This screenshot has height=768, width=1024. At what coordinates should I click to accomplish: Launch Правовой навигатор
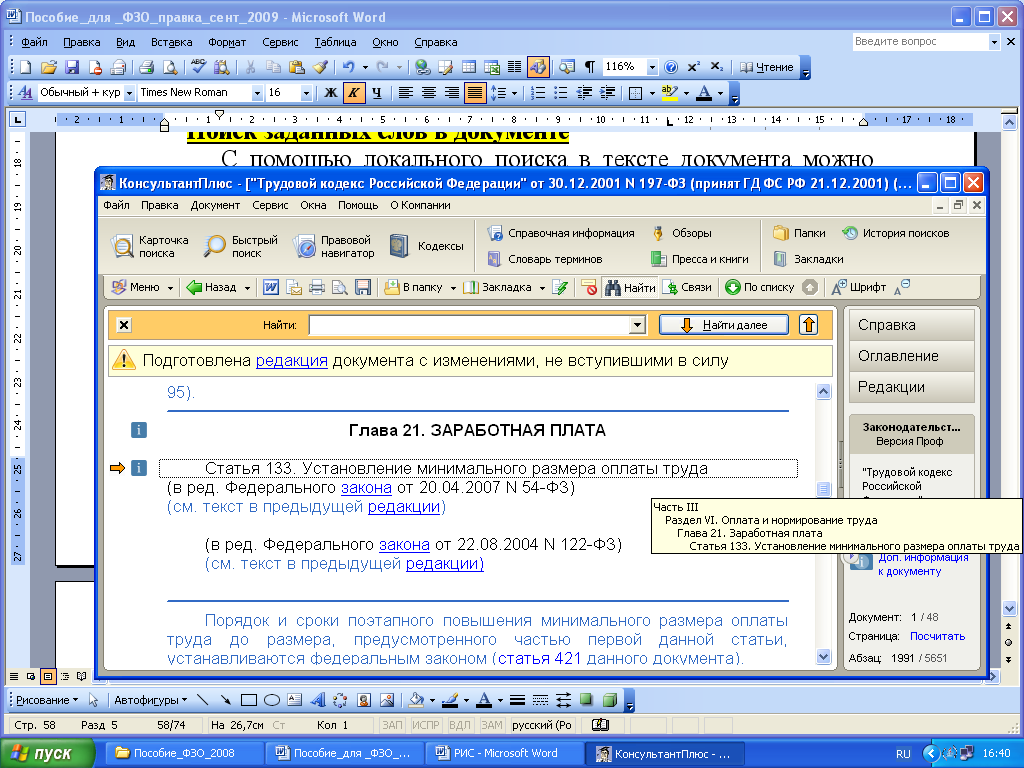click(x=334, y=246)
